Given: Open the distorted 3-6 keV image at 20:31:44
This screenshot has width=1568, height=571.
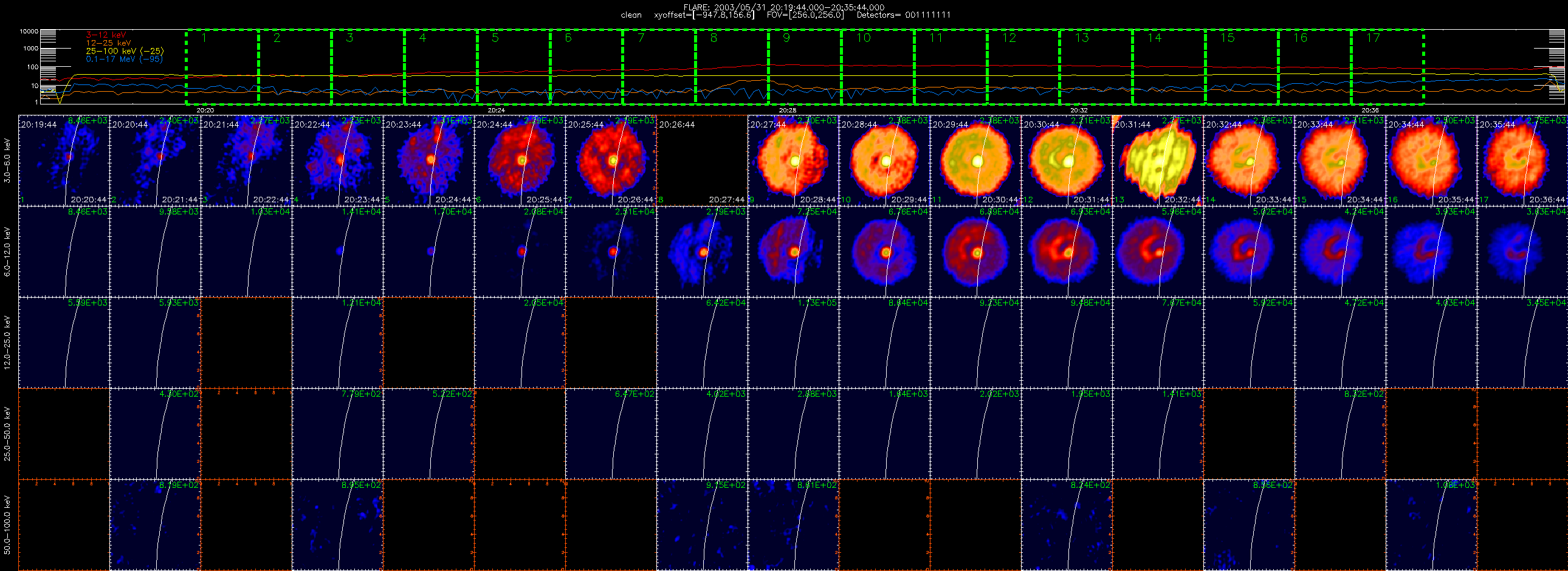Looking at the screenshot, I should [x=1158, y=160].
